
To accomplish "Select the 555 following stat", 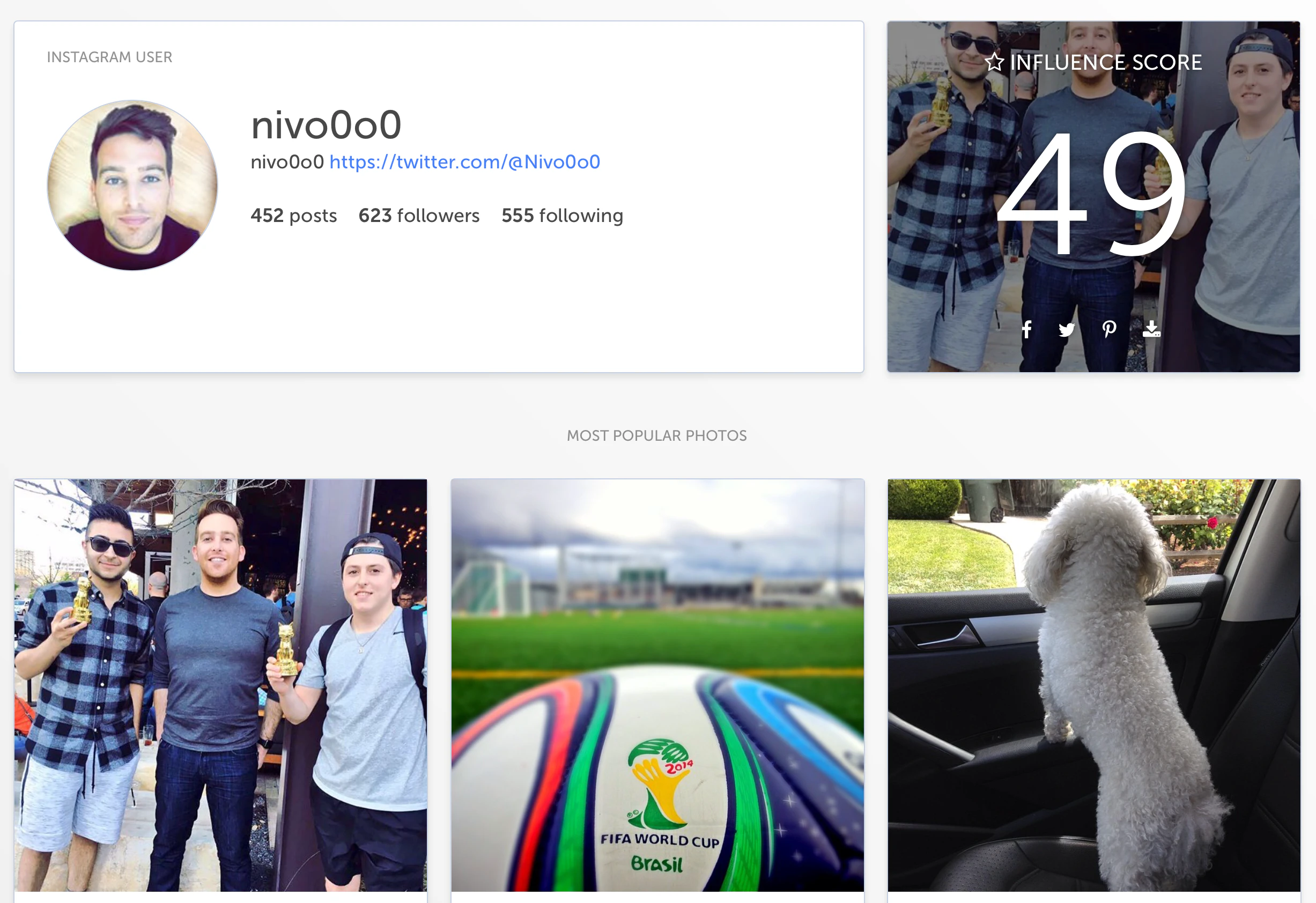I will 563,216.
